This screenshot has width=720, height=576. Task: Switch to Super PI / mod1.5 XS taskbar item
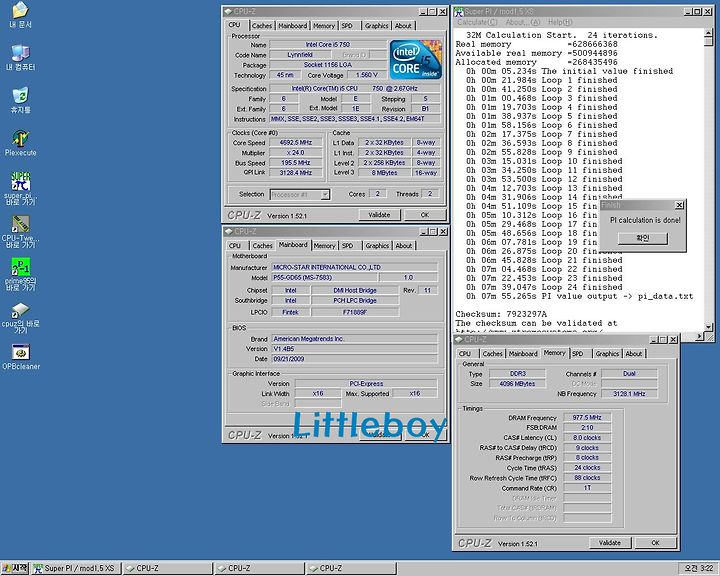76,568
